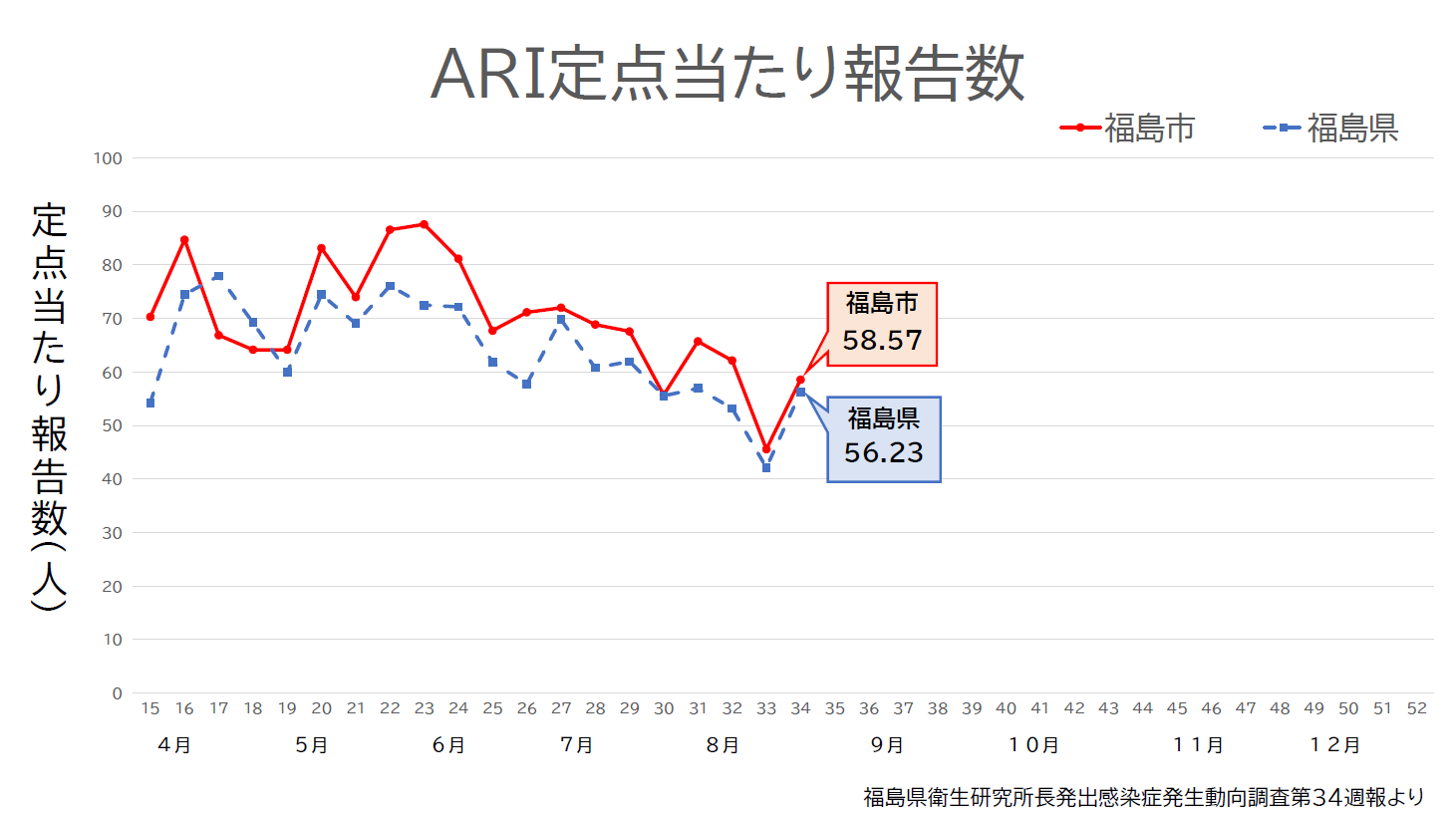The width and height of the screenshot is (1456, 817).
Task: Click the y-axis value 70
Action: point(112,319)
